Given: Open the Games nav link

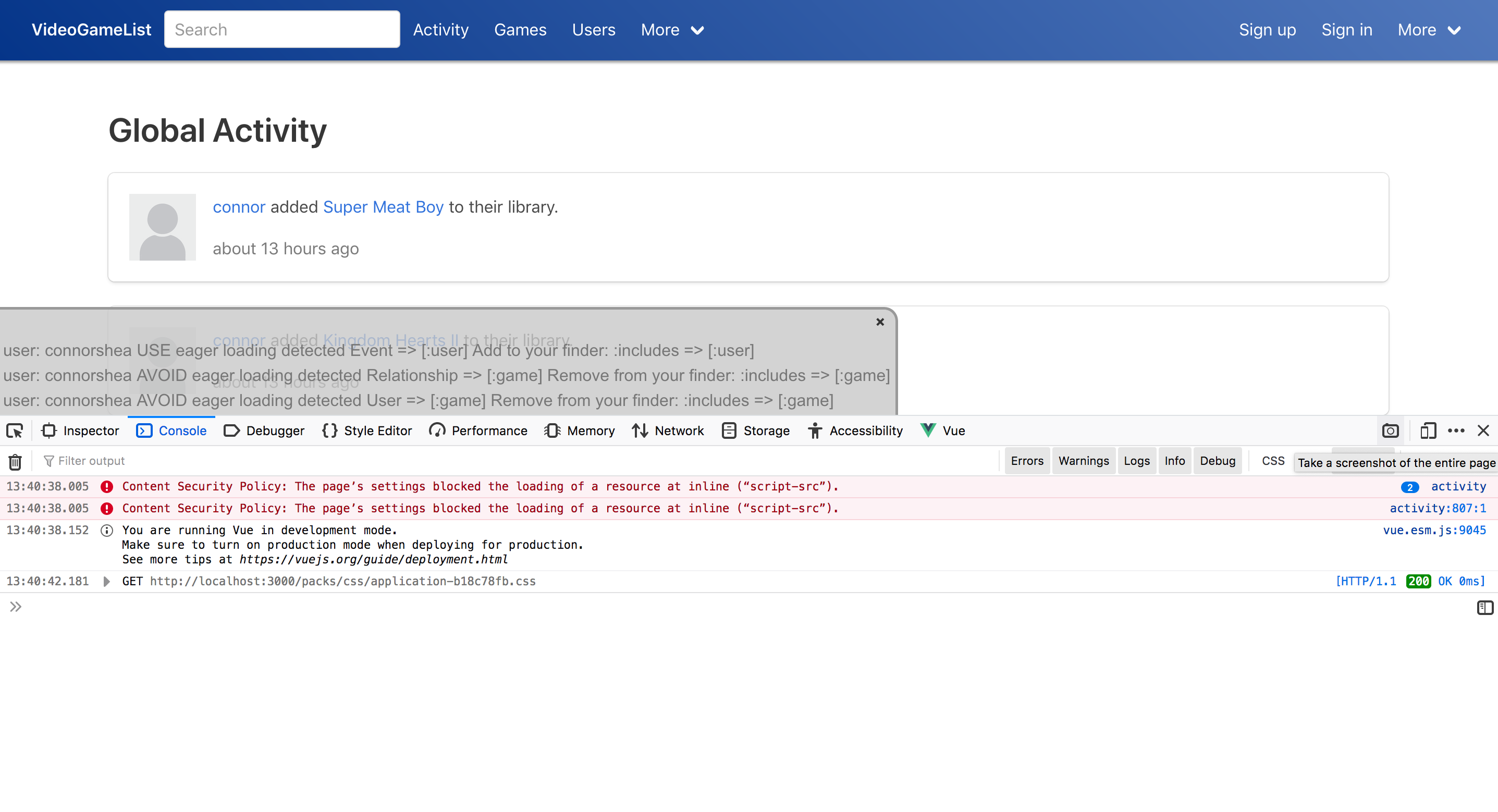Looking at the screenshot, I should click(x=520, y=30).
